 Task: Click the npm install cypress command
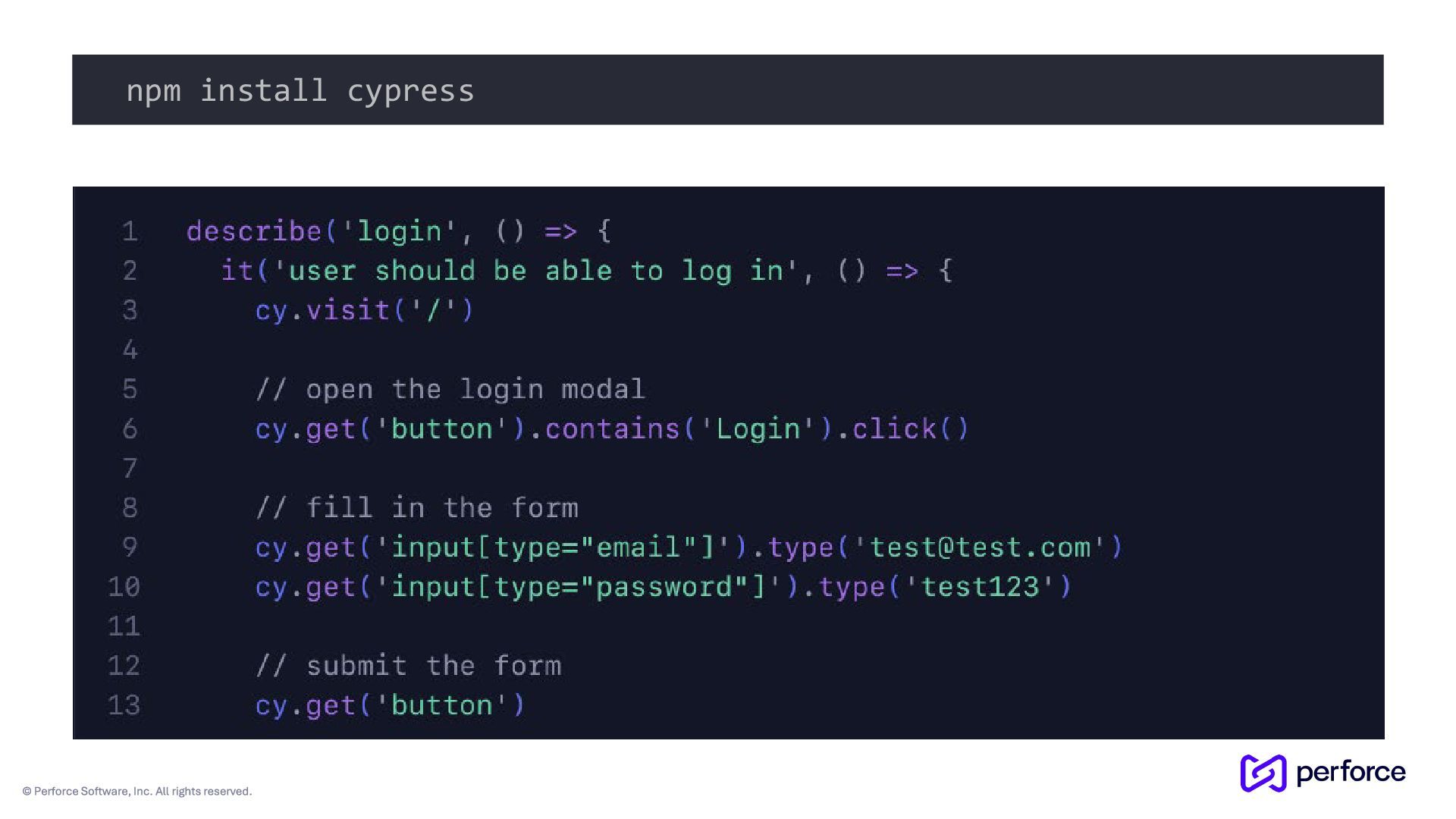pyautogui.click(x=300, y=91)
